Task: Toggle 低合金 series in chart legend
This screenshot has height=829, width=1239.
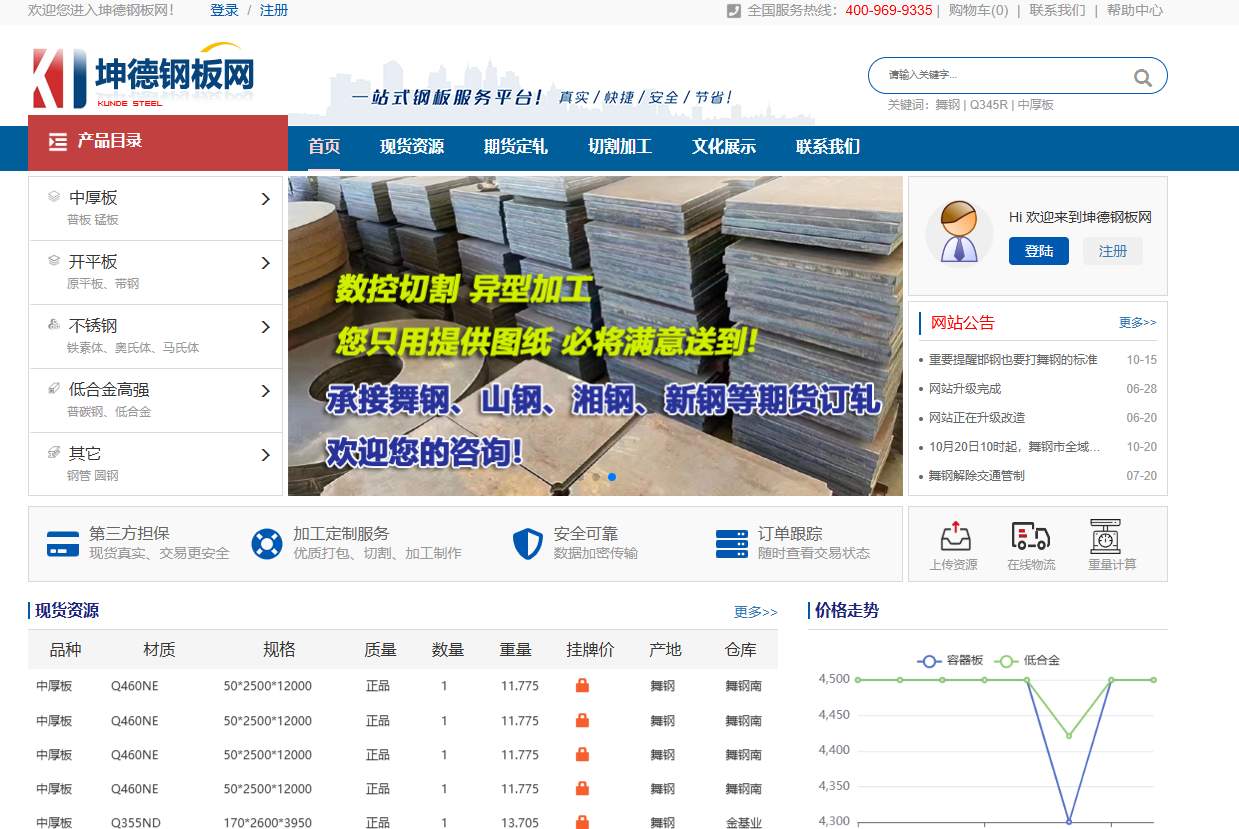Action: tap(1028, 661)
